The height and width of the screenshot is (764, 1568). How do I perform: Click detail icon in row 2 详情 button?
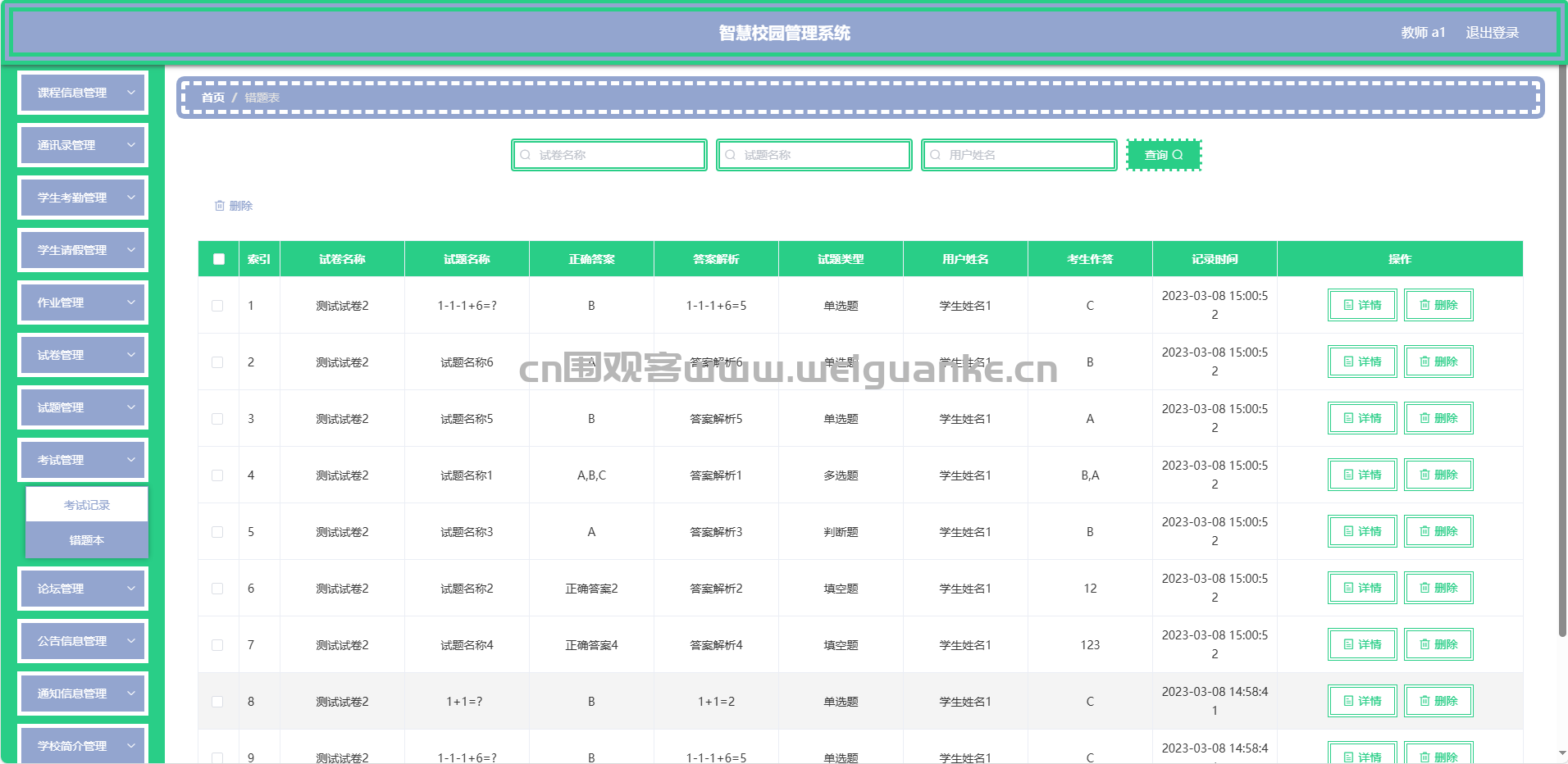(x=1348, y=362)
